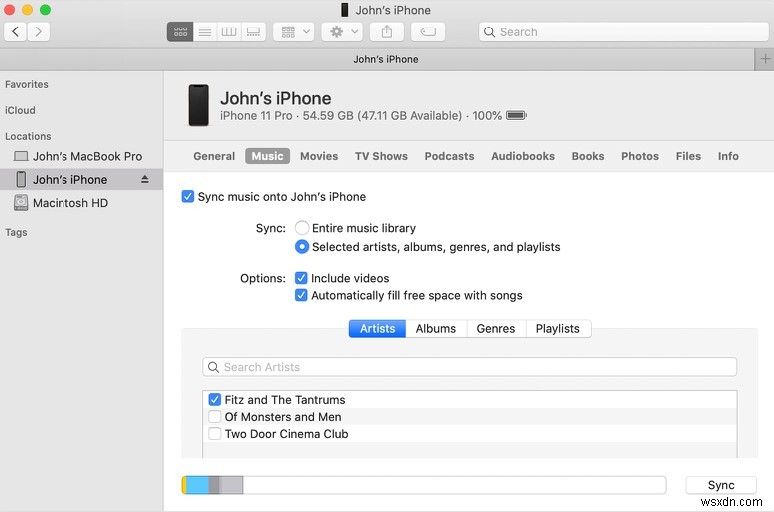This screenshot has height=512, width=774.
Task: Open the Movies tab
Action: pos(319,156)
